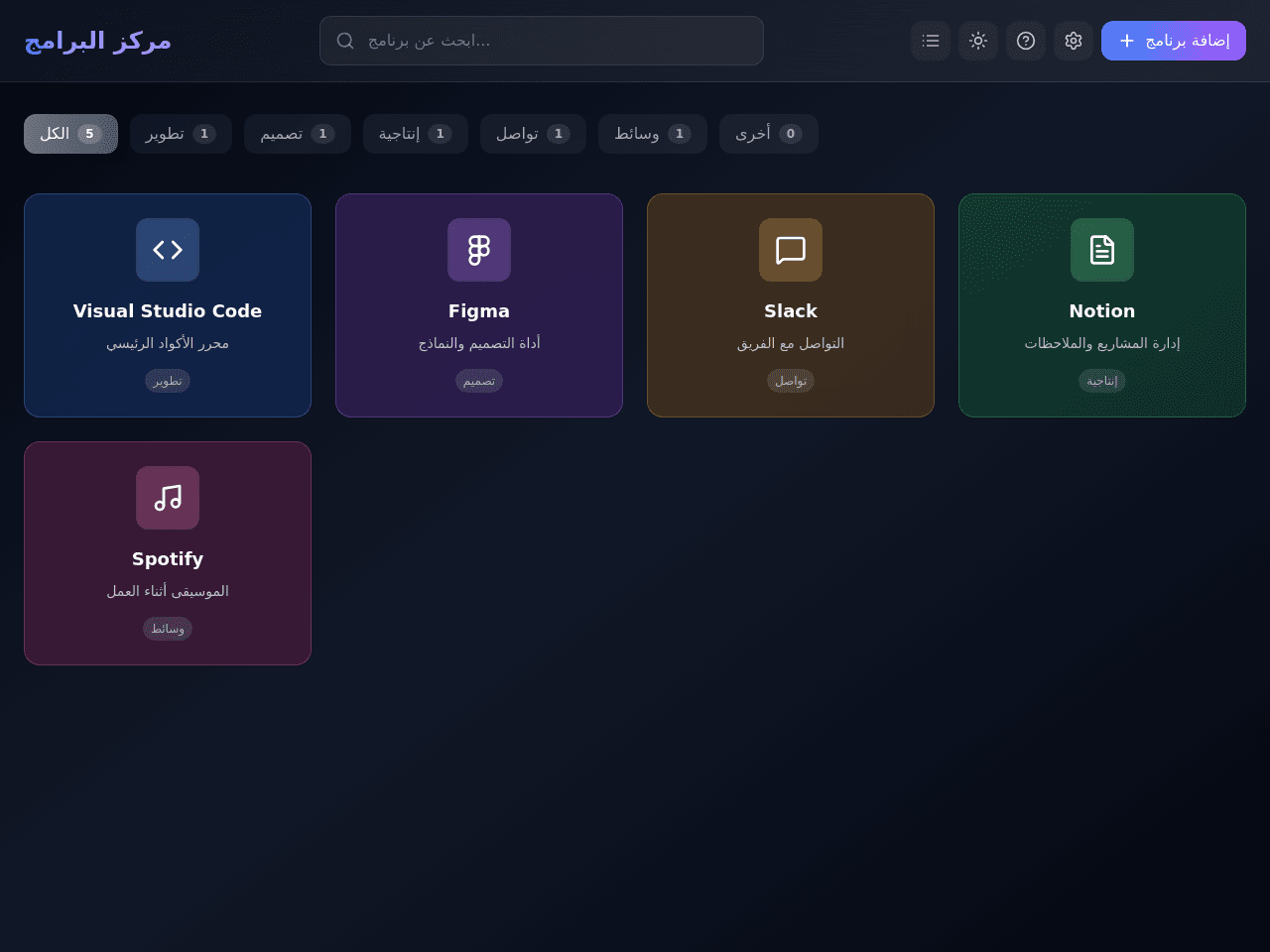Screen dimensions: 1270x952
Task: Select the أخرى category filter
Action: pos(769,134)
